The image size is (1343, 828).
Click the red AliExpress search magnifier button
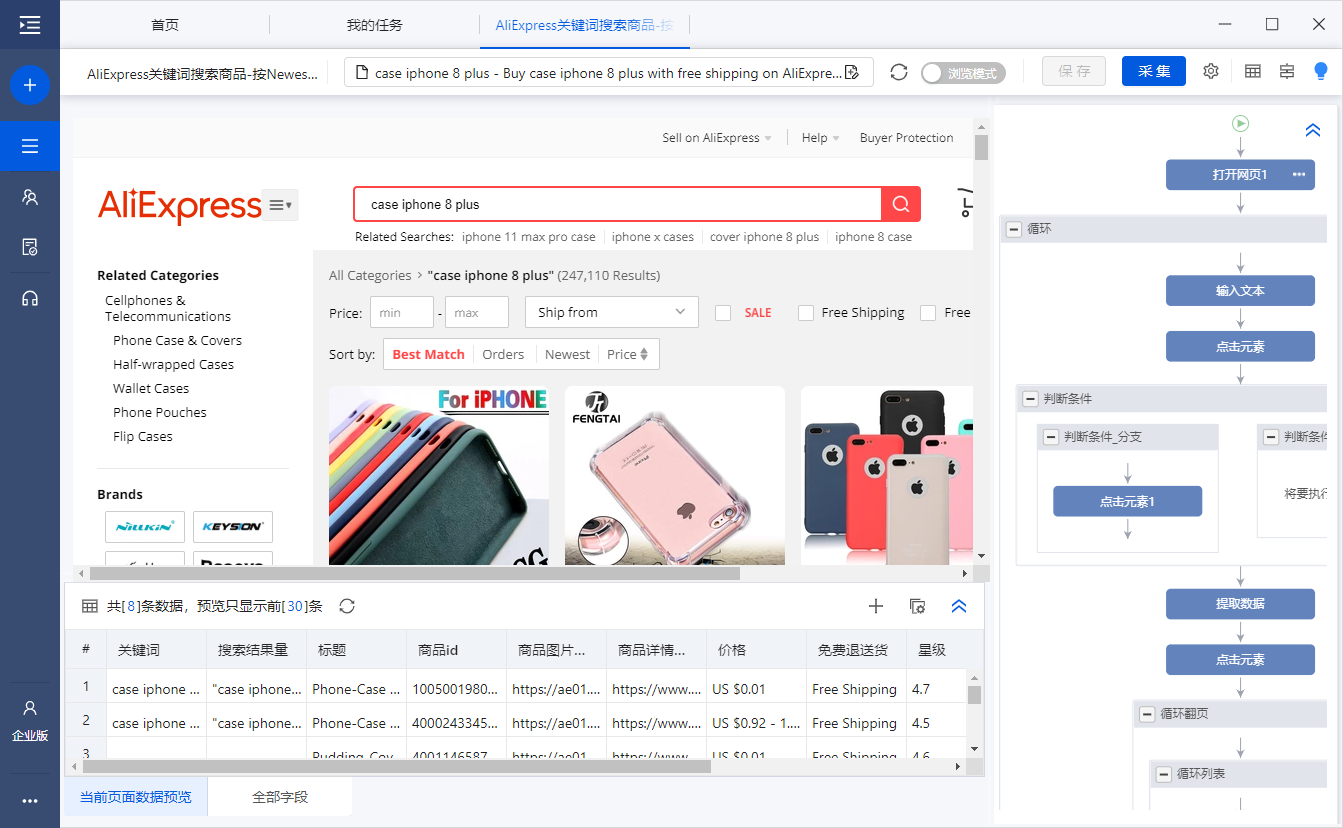(901, 204)
